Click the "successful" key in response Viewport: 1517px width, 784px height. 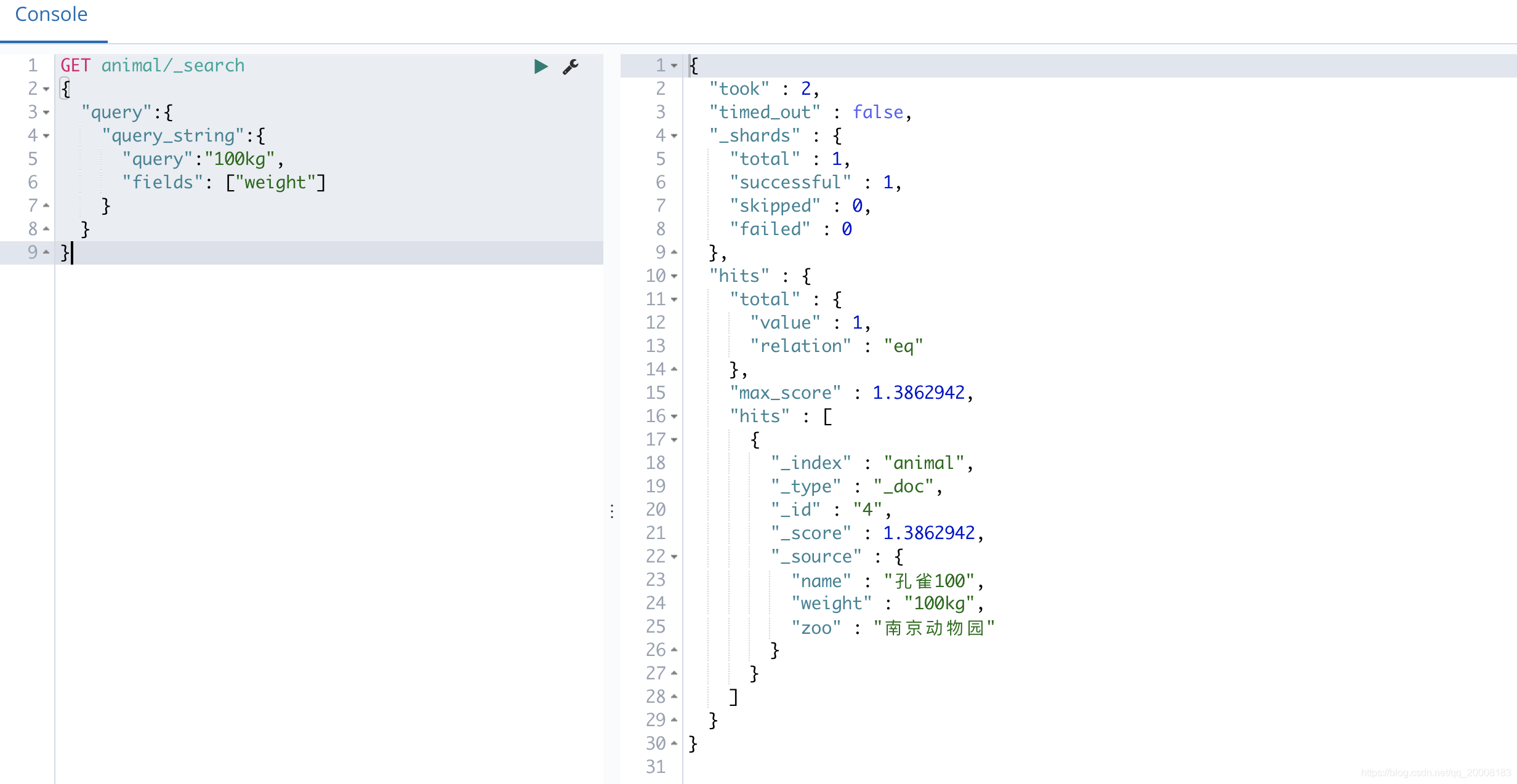791,182
